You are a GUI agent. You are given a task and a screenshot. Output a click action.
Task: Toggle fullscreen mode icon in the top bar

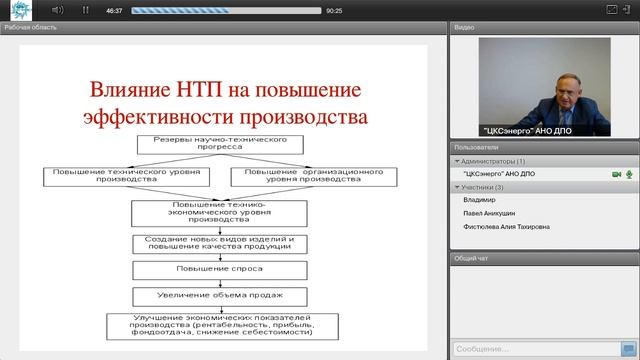coord(611,10)
